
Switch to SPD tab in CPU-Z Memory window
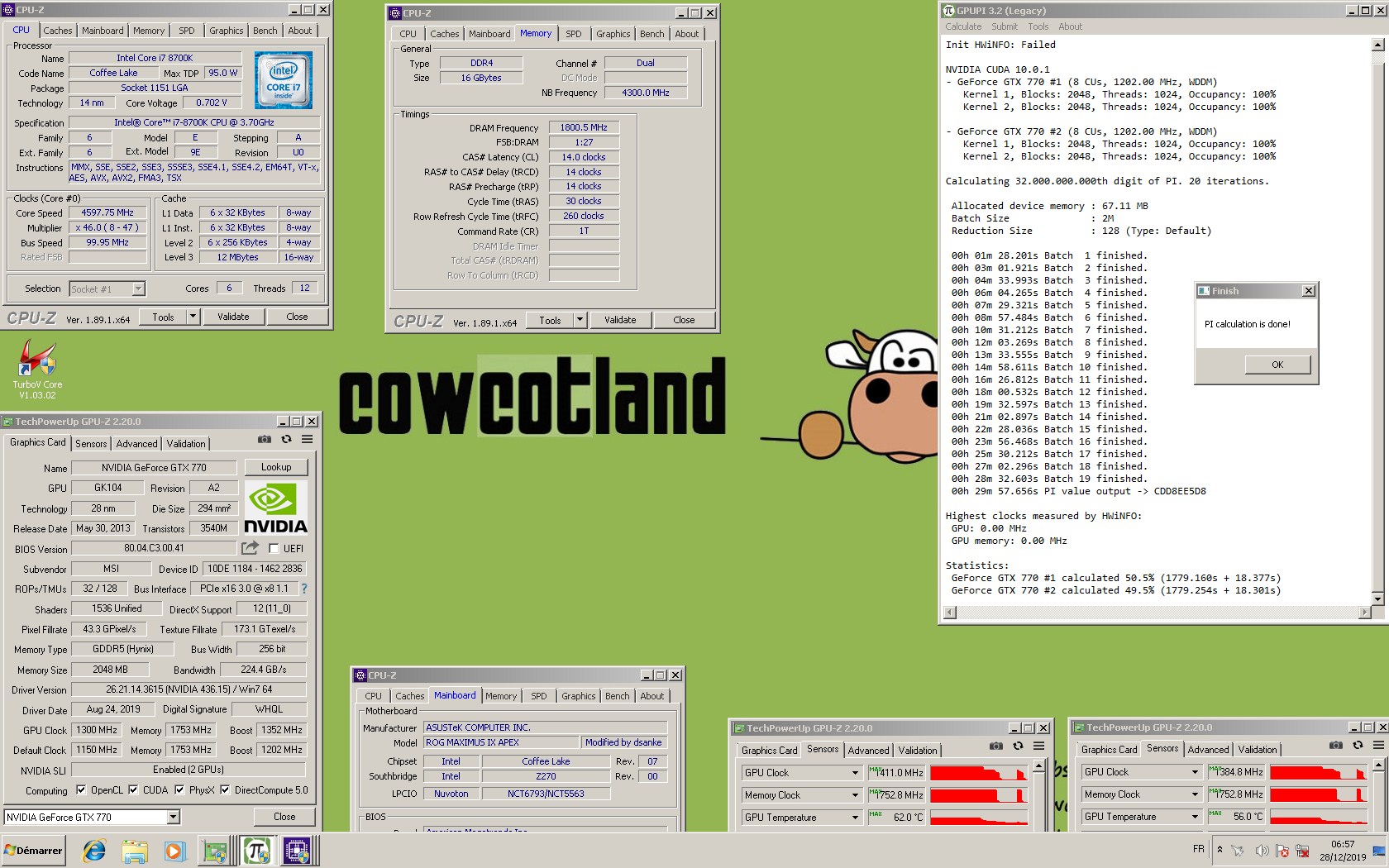pyautogui.click(x=574, y=34)
